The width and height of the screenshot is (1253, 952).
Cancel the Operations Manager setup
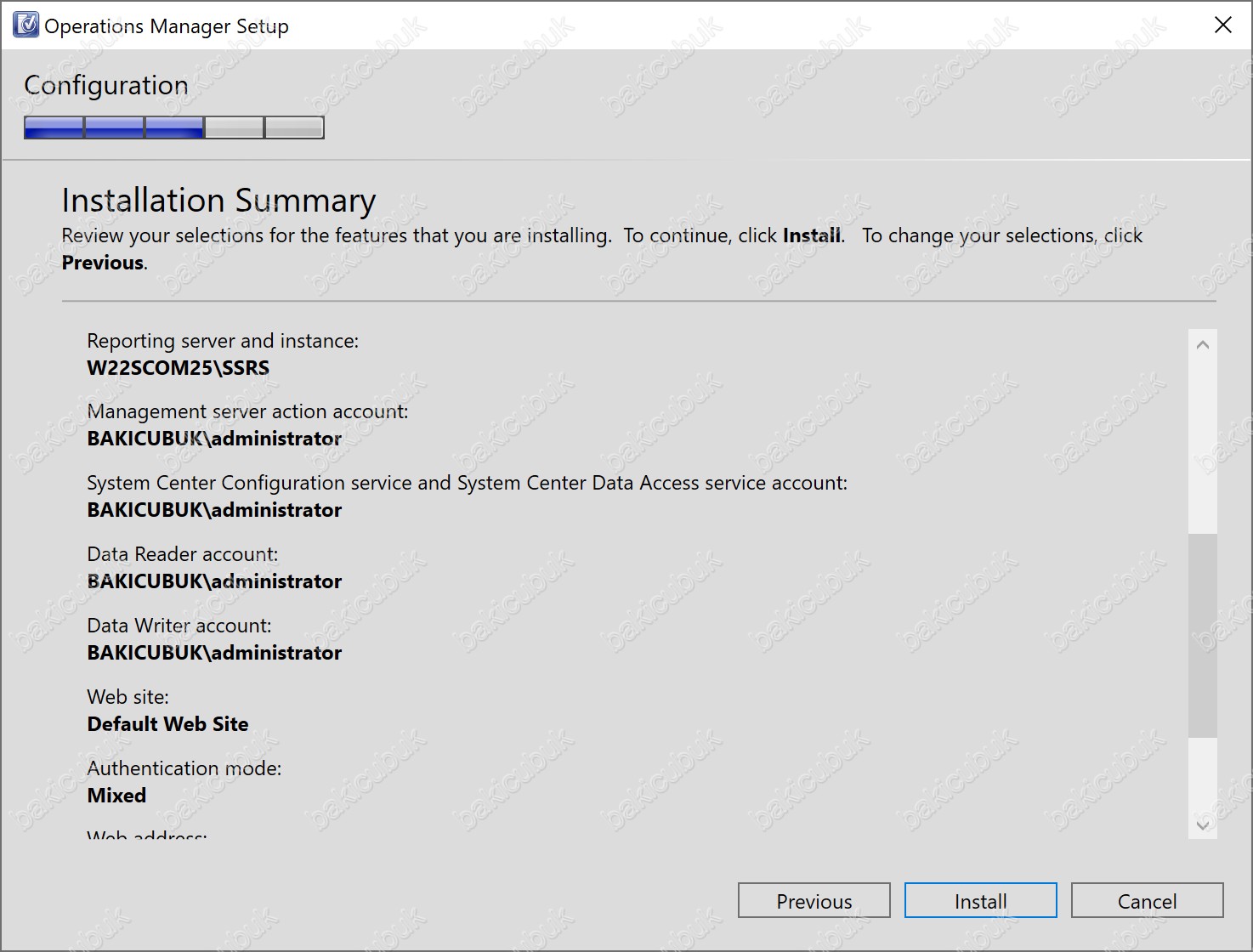pyautogui.click(x=1147, y=900)
